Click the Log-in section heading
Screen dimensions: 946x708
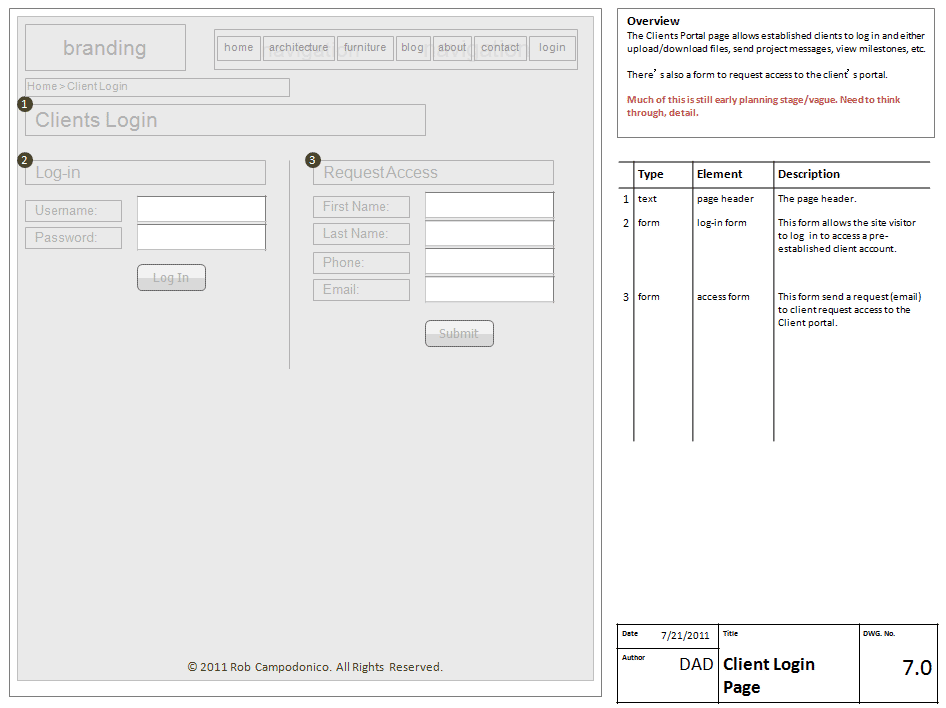click(x=145, y=172)
